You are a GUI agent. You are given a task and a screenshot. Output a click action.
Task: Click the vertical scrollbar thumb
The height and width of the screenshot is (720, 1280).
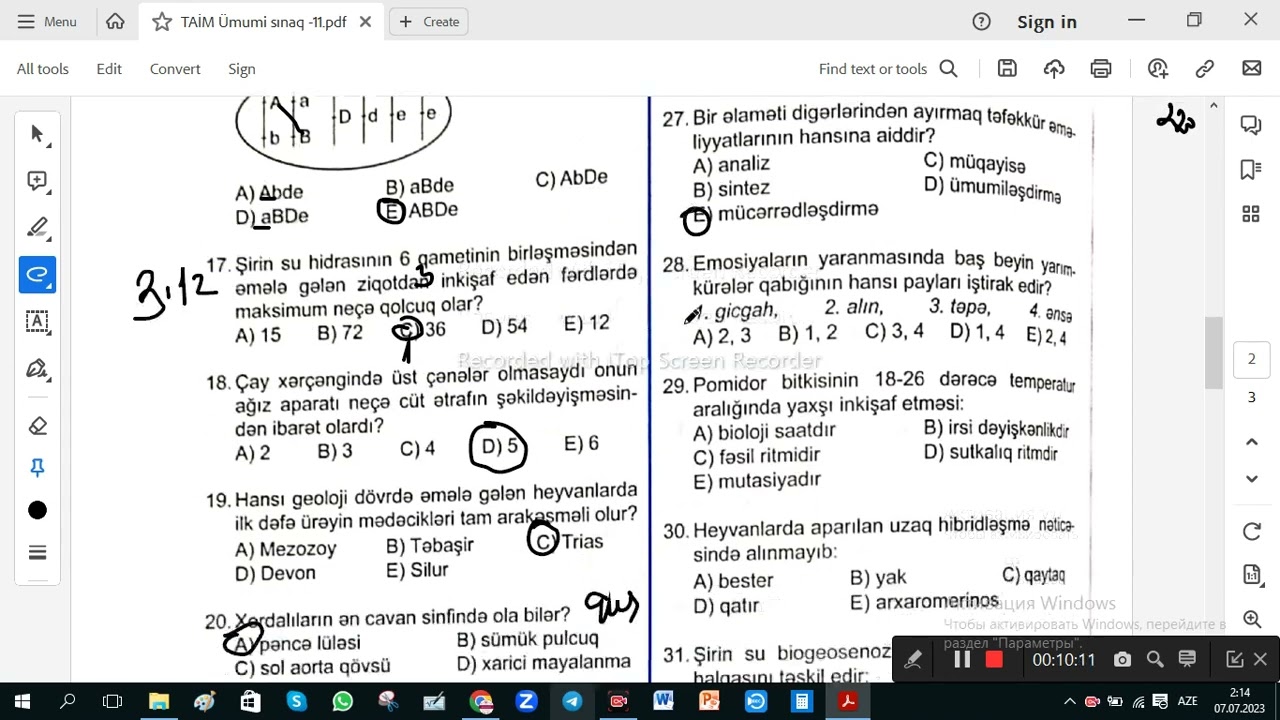[x=1213, y=352]
